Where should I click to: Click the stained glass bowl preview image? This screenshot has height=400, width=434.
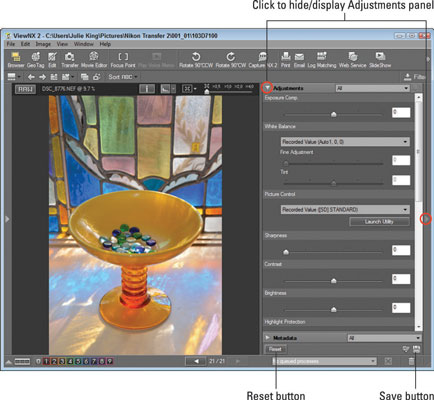pos(135,225)
